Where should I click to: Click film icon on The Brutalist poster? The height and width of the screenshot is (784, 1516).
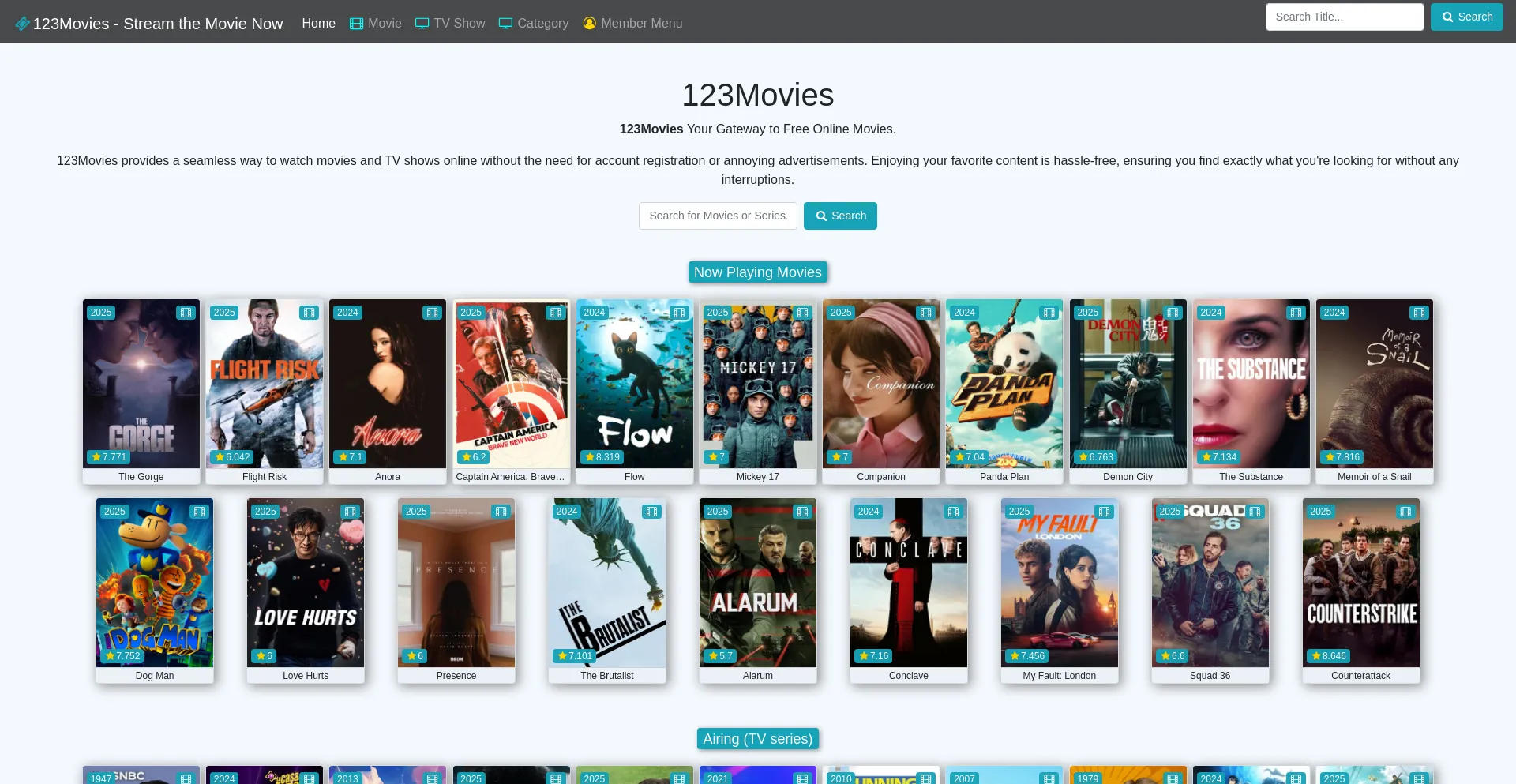click(x=651, y=512)
